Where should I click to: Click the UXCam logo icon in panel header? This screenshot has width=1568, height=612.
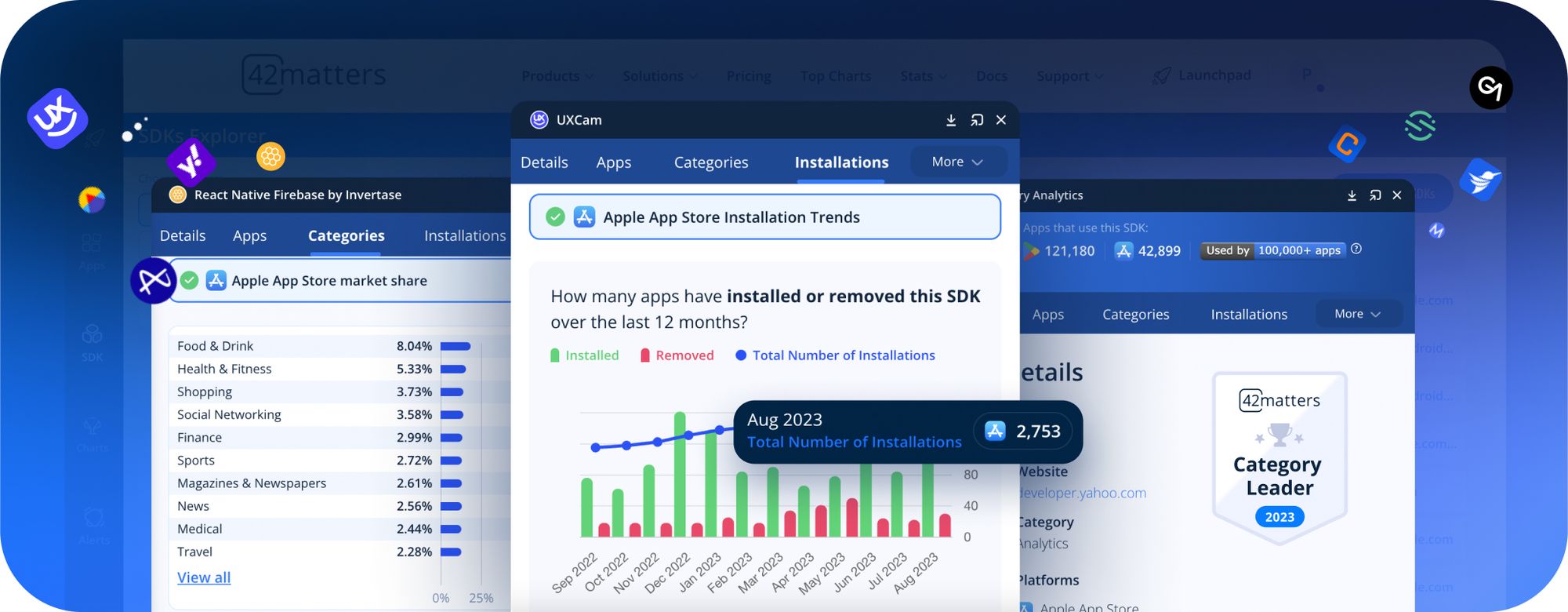(x=539, y=119)
